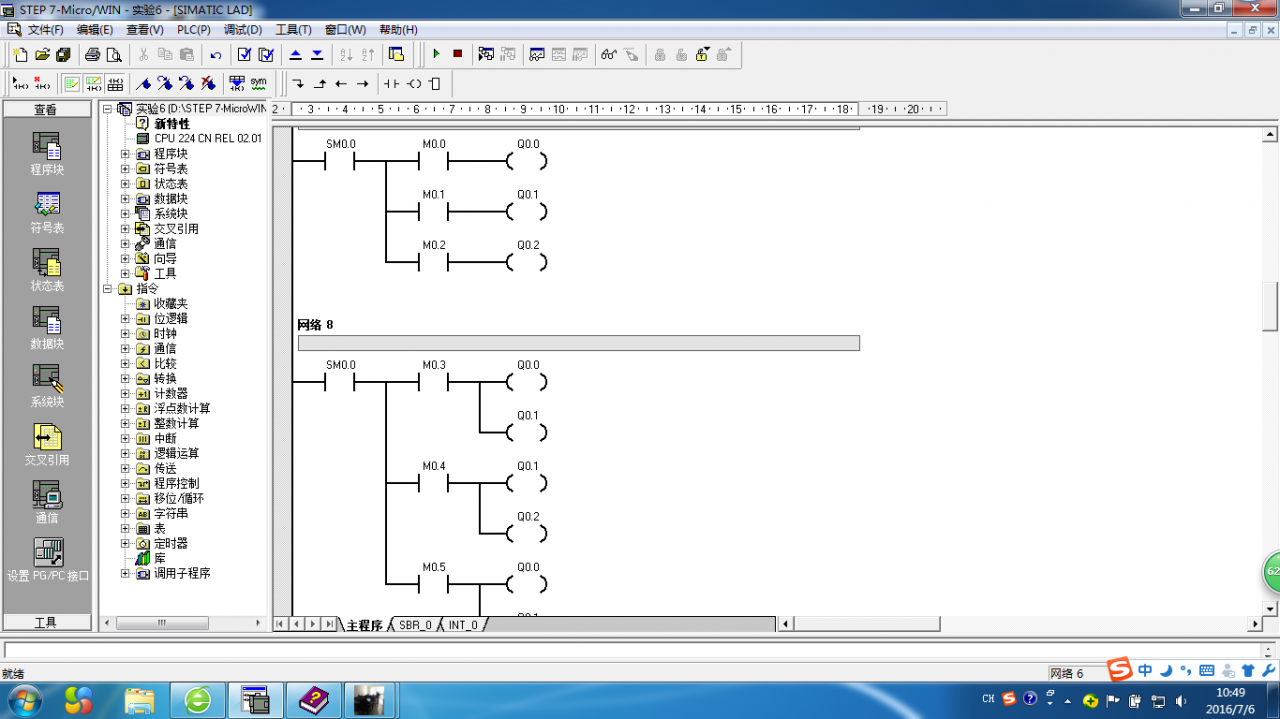Image resolution: width=1280 pixels, height=719 pixels.
Task: Click the Options icon in toolbar
Action: 397,54
